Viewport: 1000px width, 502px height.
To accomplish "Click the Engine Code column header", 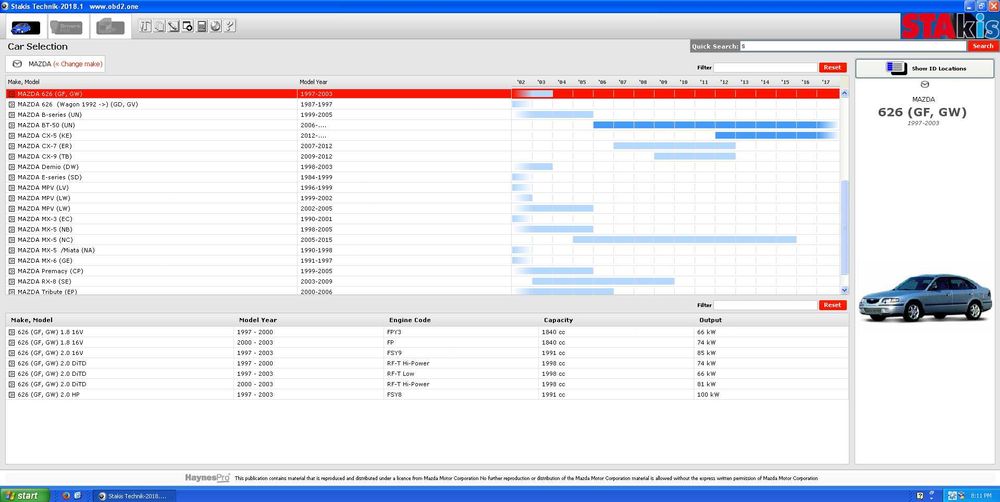I will click(410, 320).
